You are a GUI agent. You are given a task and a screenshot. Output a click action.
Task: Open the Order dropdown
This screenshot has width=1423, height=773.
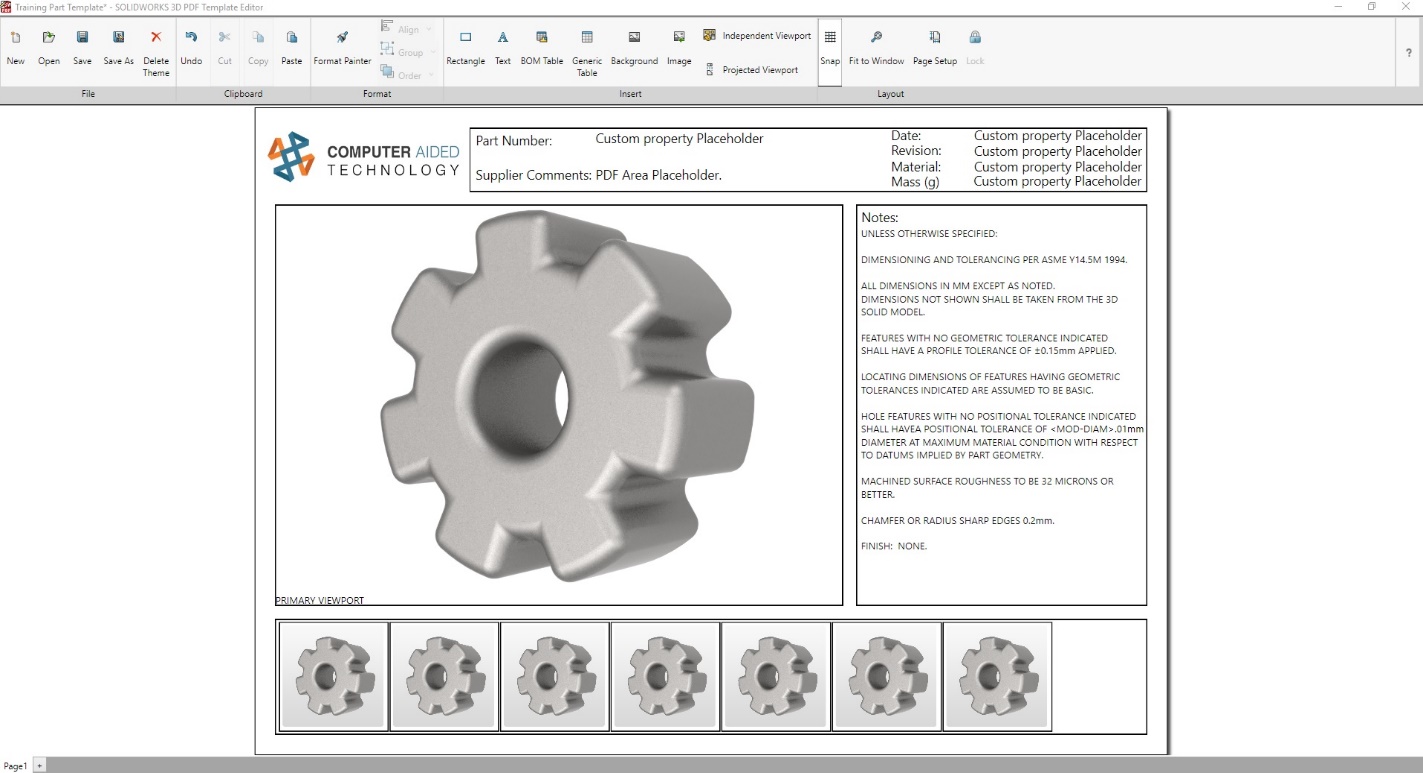407,73
